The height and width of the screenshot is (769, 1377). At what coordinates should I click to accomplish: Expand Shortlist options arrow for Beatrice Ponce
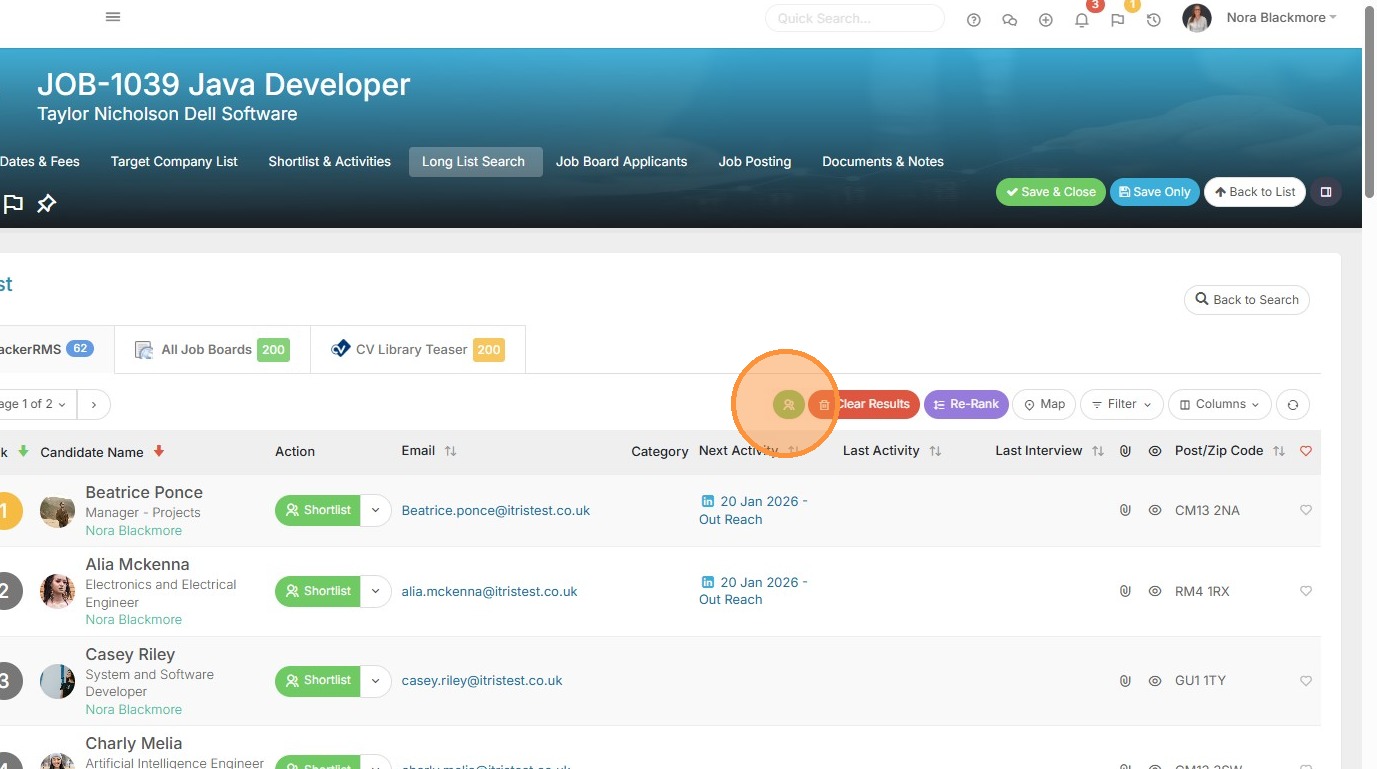pos(375,510)
